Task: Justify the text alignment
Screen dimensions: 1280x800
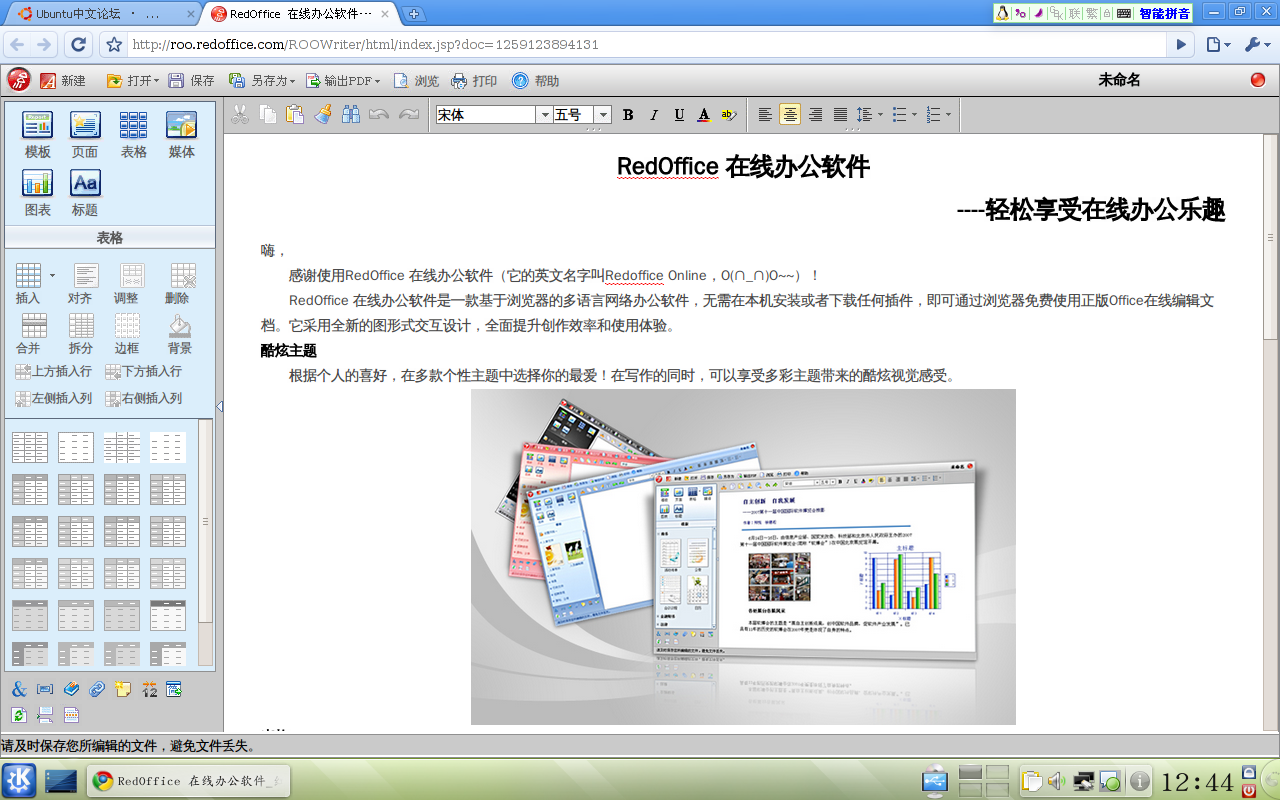Action: click(840, 115)
